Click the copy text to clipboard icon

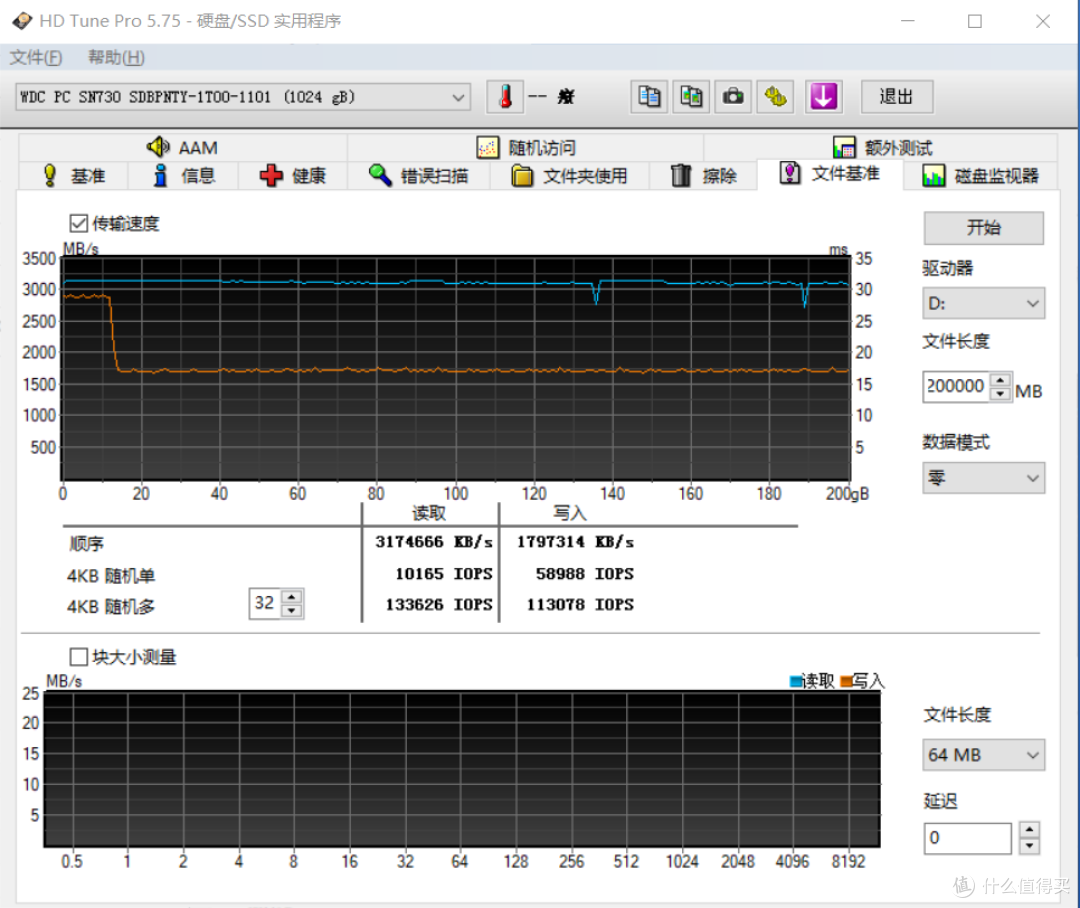(x=649, y=97)
